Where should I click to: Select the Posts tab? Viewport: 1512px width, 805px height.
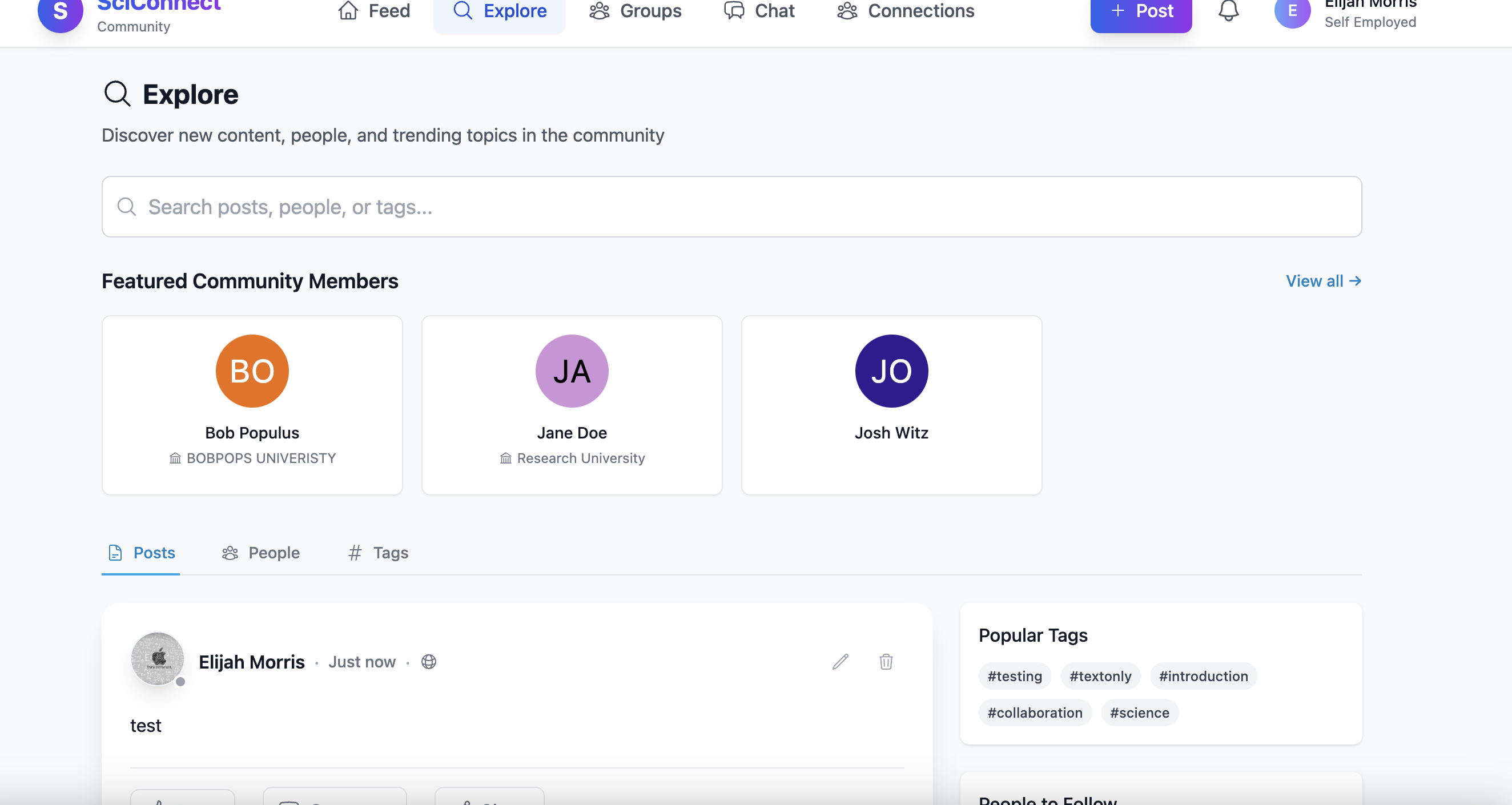pos(141,553)
